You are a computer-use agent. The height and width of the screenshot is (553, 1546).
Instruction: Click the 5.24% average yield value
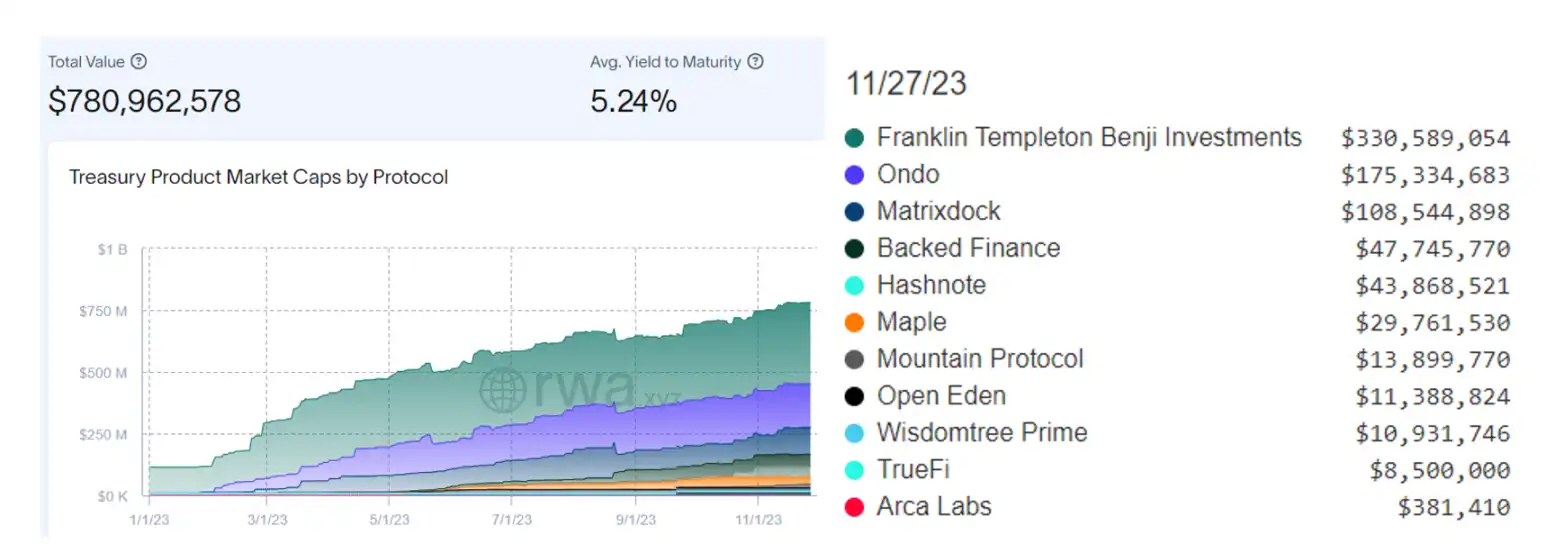pyautogui.click(x=633, y=100)
